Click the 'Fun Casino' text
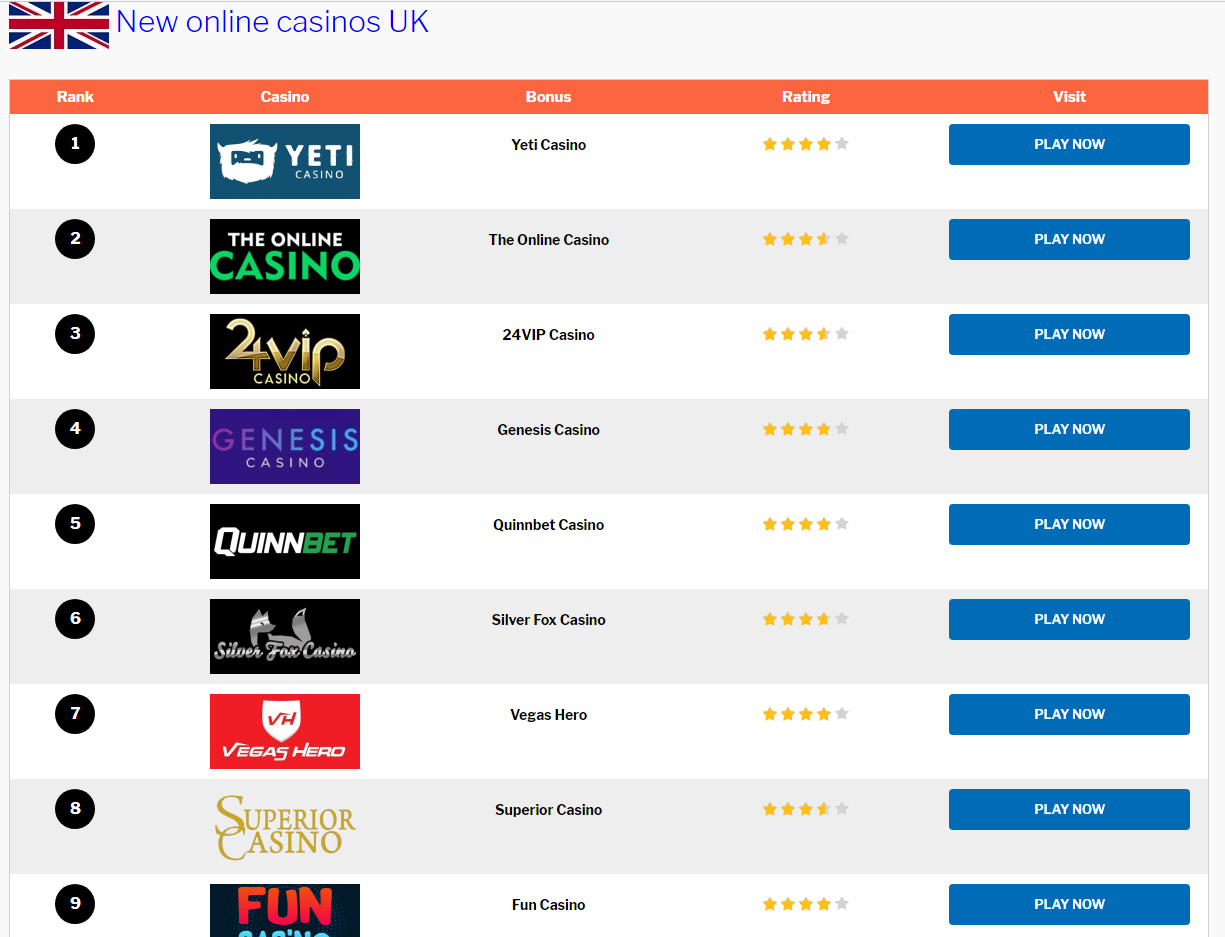This screenshot has width=1225, height=937. click(549, 905)
